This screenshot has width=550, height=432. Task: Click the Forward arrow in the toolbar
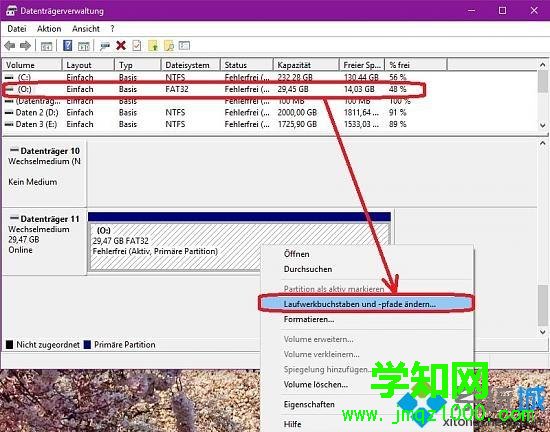click(x=25, y=46)
